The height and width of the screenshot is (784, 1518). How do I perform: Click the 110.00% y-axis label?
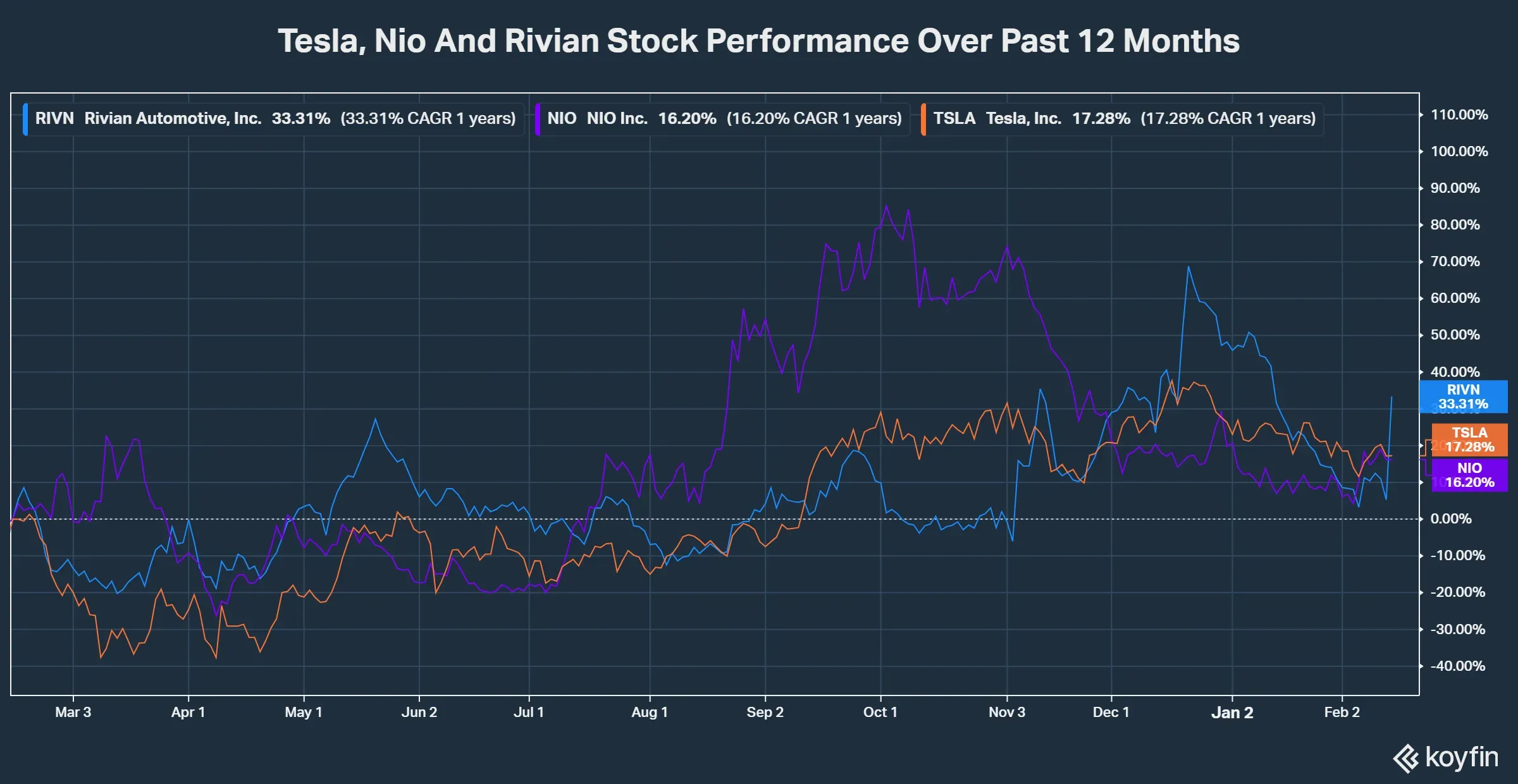[1459, 115]
